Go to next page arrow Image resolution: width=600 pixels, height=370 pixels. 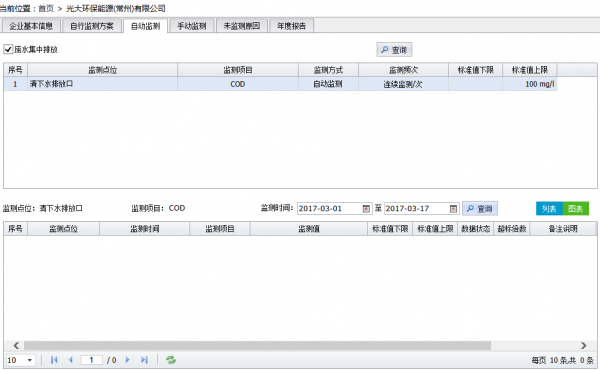127,360
